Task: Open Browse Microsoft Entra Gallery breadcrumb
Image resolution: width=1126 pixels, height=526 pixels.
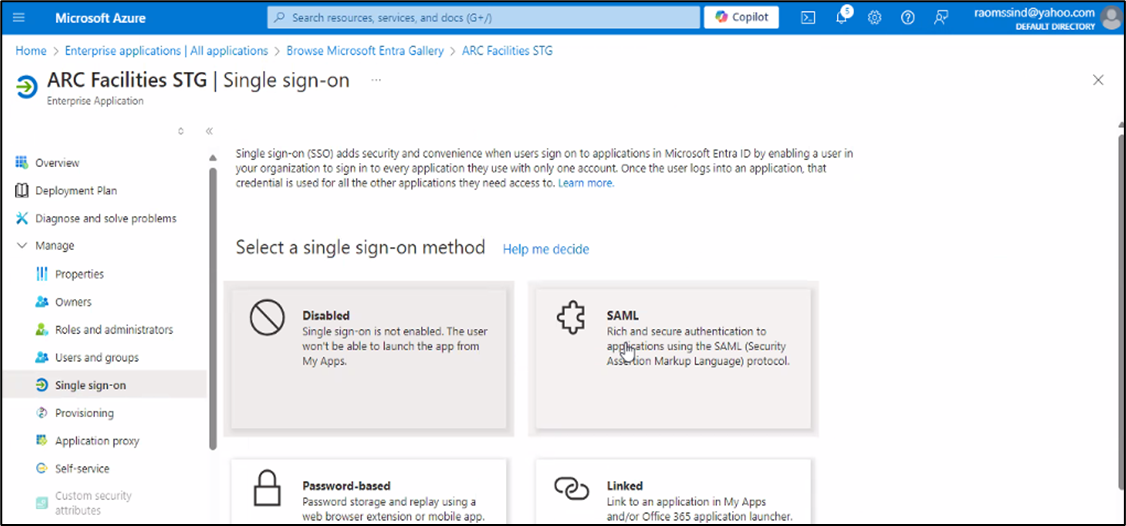Action: (365, 51)
